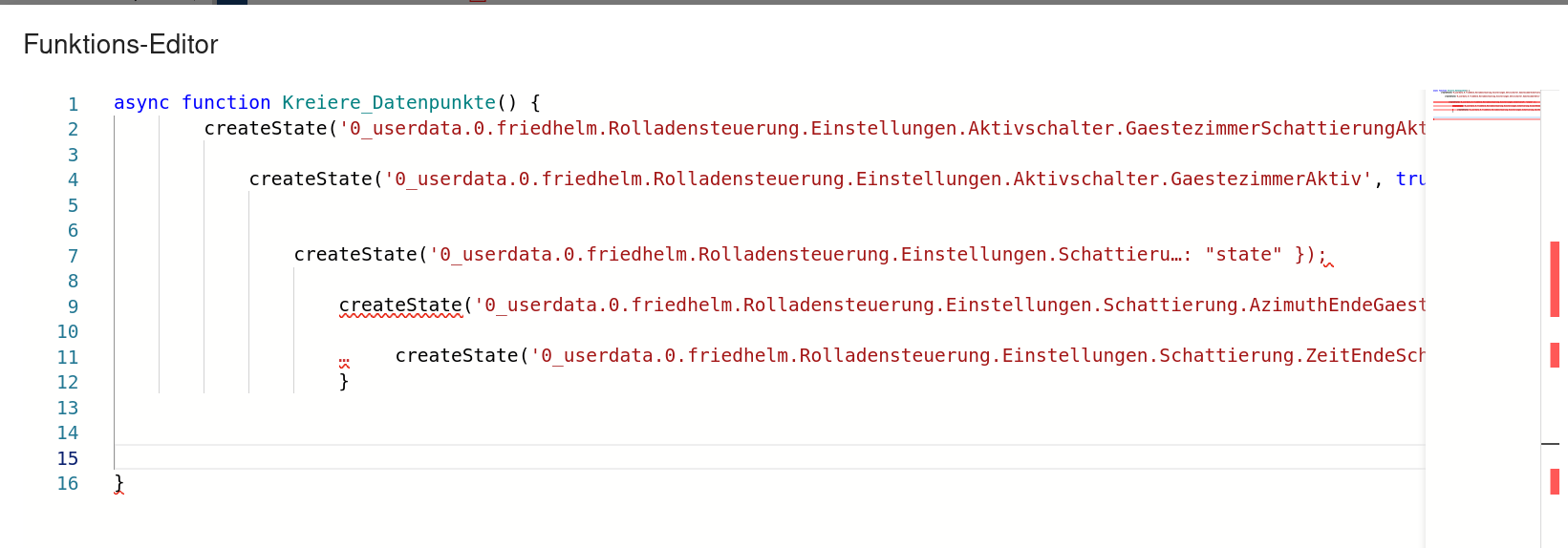Click line number 12 in the gutter

click(67, 382)
